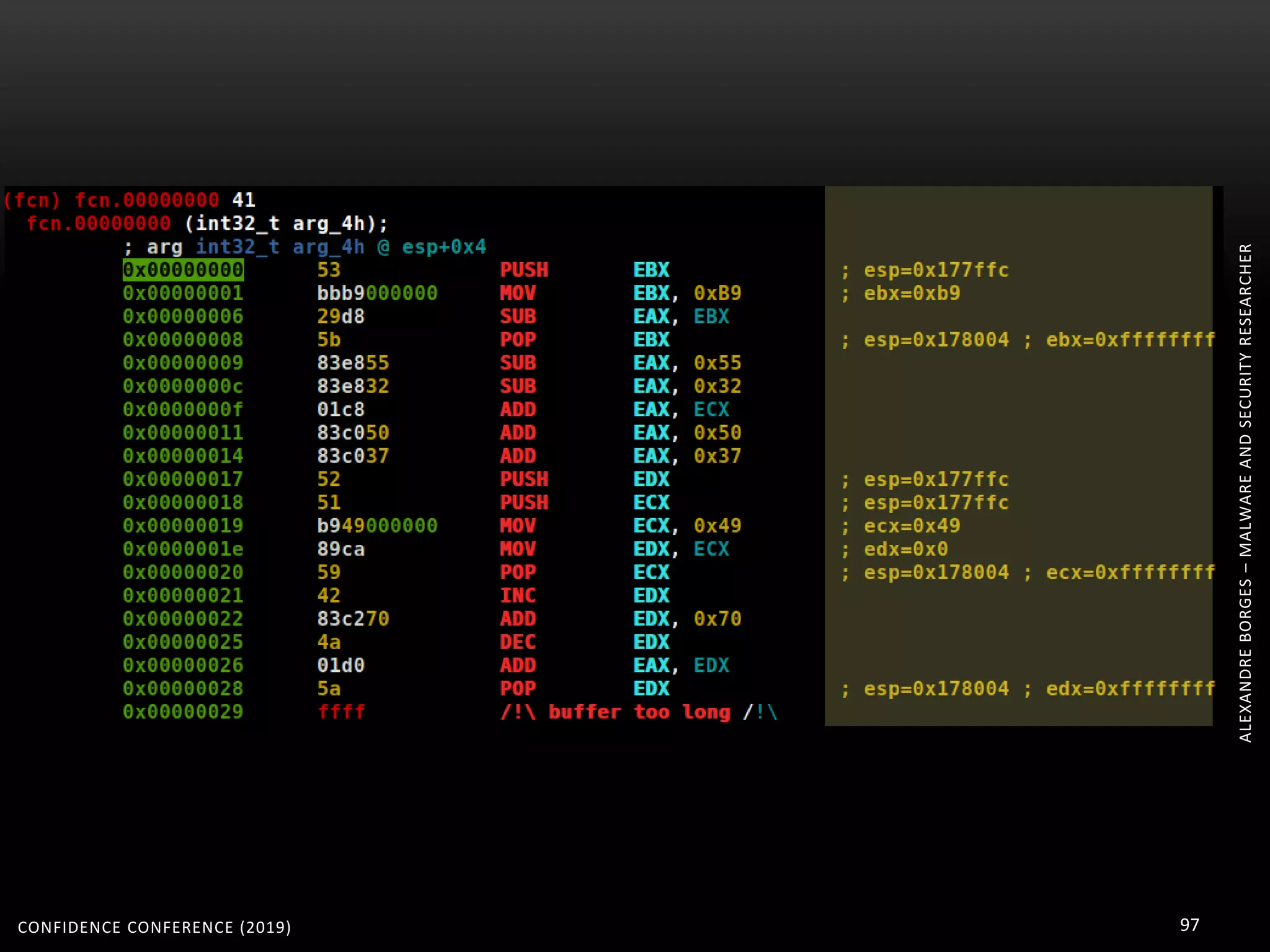
Task: Select the red ffff opcode bytes
Action: [x=341, y=712]
